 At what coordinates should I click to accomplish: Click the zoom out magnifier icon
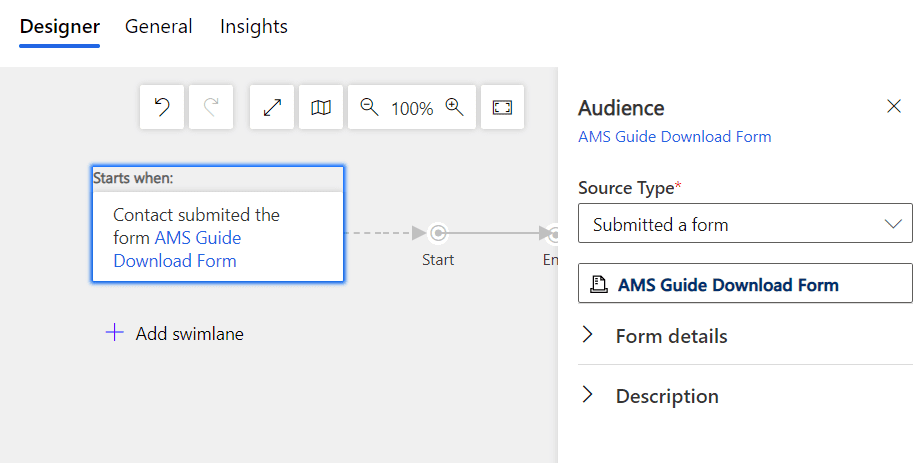coord(369,107)
